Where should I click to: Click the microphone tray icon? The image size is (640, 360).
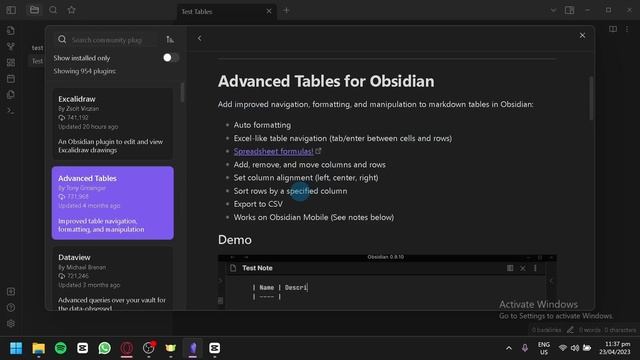pos(524,348)
